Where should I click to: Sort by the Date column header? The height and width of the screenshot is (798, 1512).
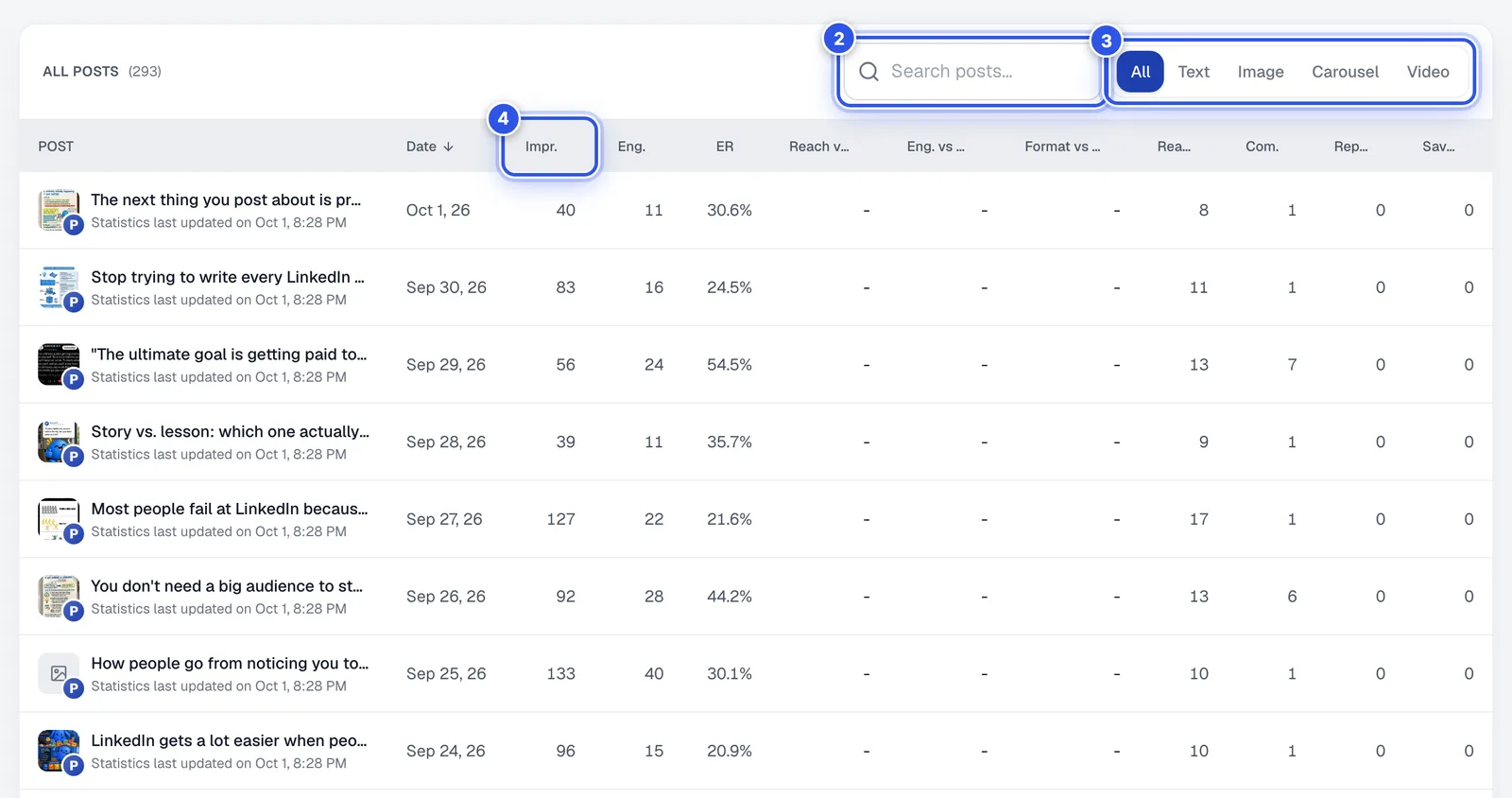[430, 147]
